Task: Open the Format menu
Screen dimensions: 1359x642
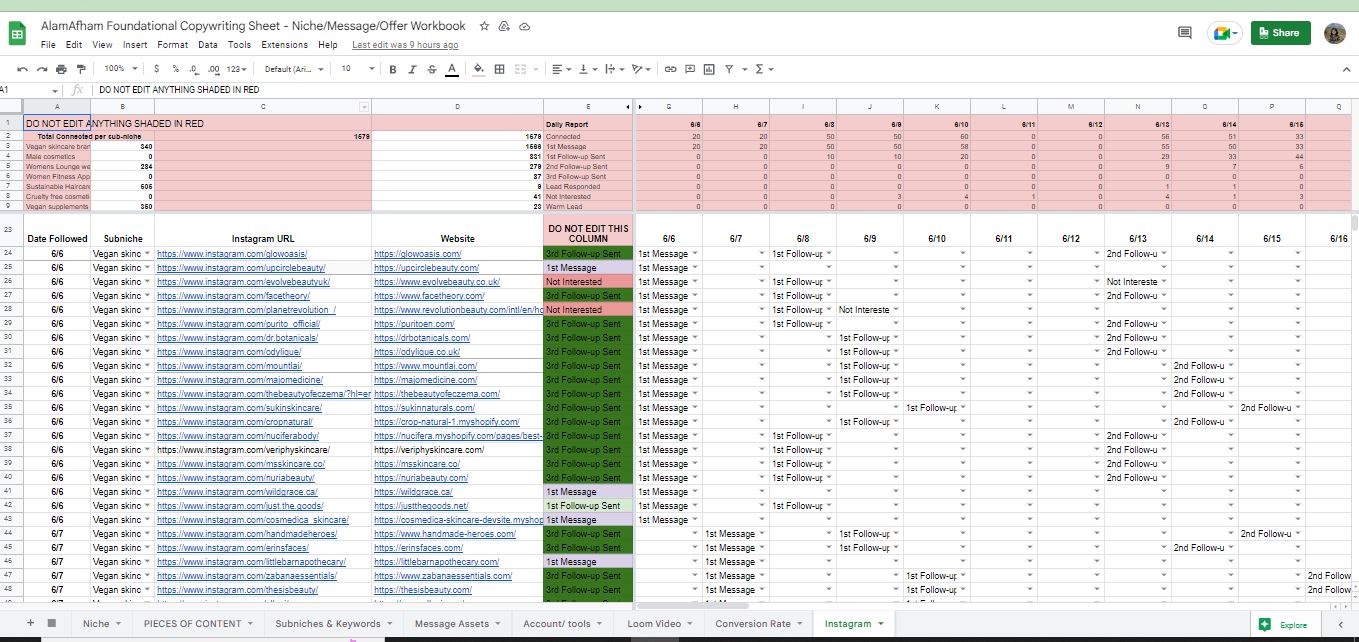Action: coord(172,45)
